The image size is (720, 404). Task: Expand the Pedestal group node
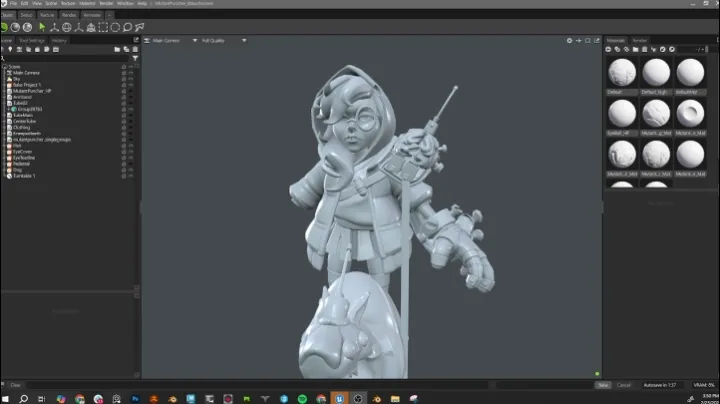click(x=4, y=164)
